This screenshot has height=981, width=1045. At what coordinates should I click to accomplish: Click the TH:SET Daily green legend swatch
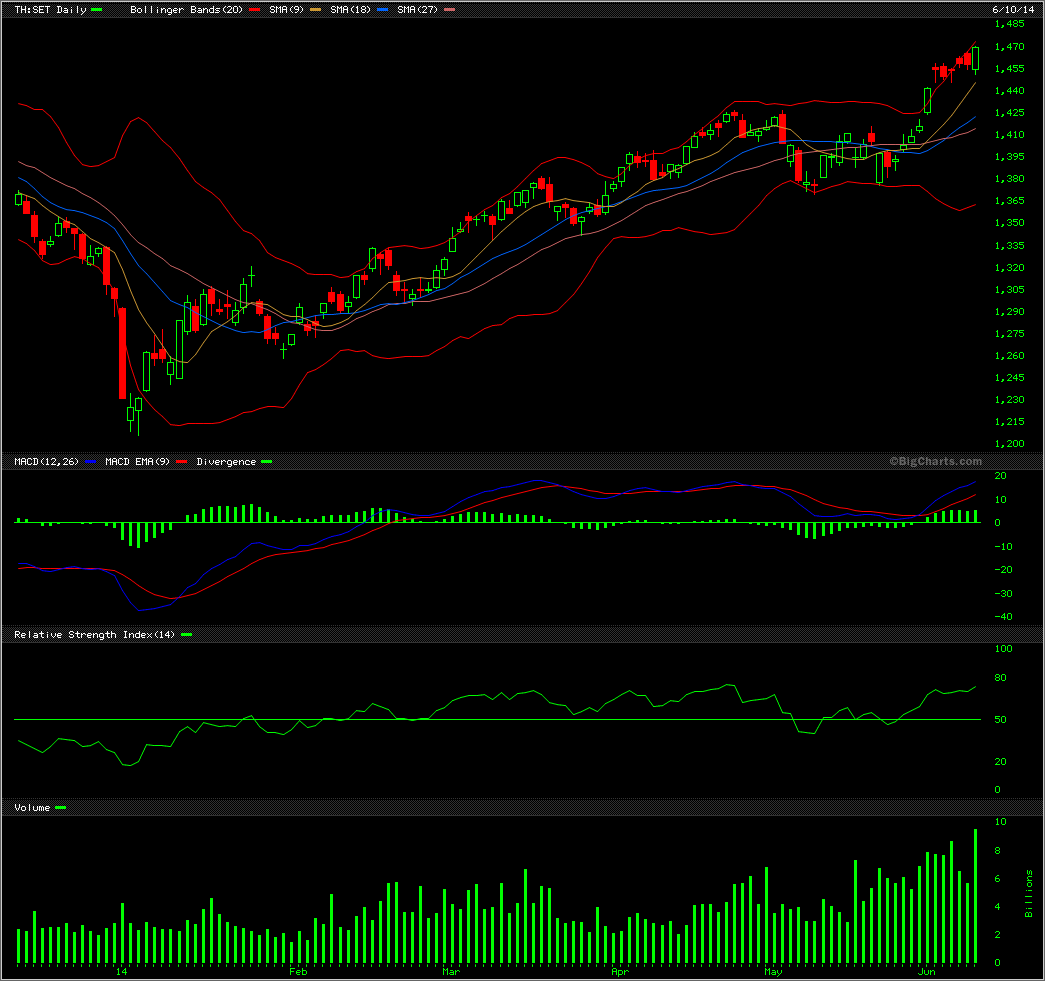pos(97,10)
